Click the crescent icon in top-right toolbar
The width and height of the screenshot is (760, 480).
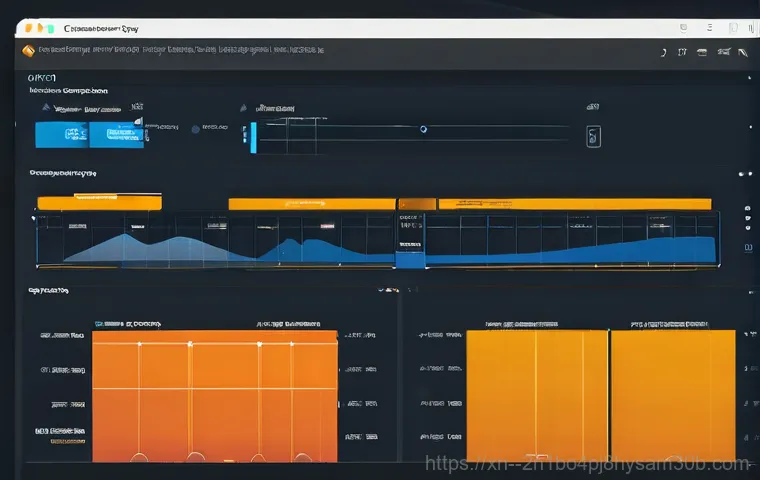(x=663, y=50)
